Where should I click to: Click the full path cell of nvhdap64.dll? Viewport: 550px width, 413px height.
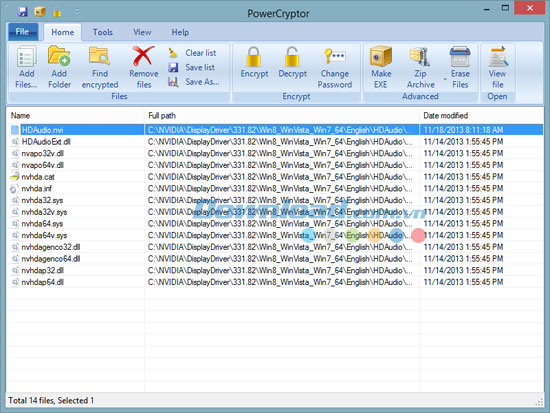point(282,282)
